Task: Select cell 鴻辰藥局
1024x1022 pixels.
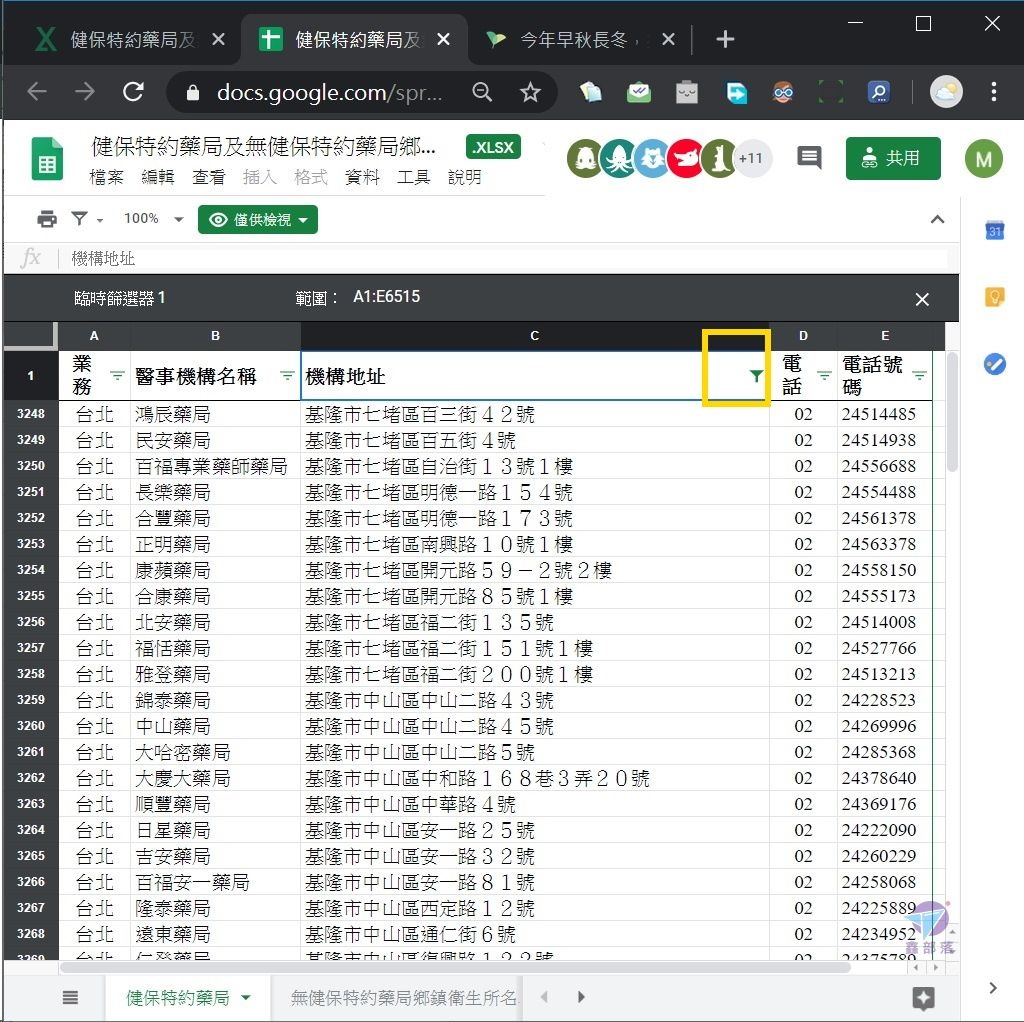Action: click(x=215, y=414)
